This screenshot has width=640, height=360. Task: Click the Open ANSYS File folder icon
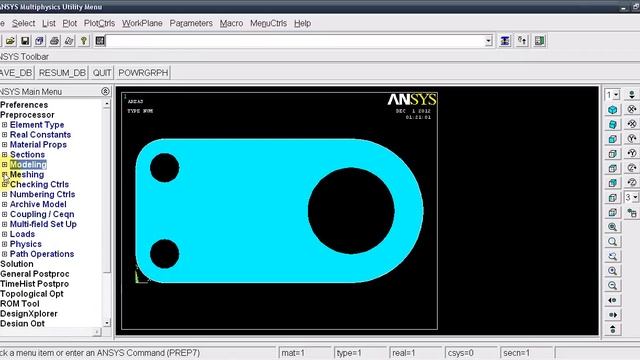[x=10, y=41]
